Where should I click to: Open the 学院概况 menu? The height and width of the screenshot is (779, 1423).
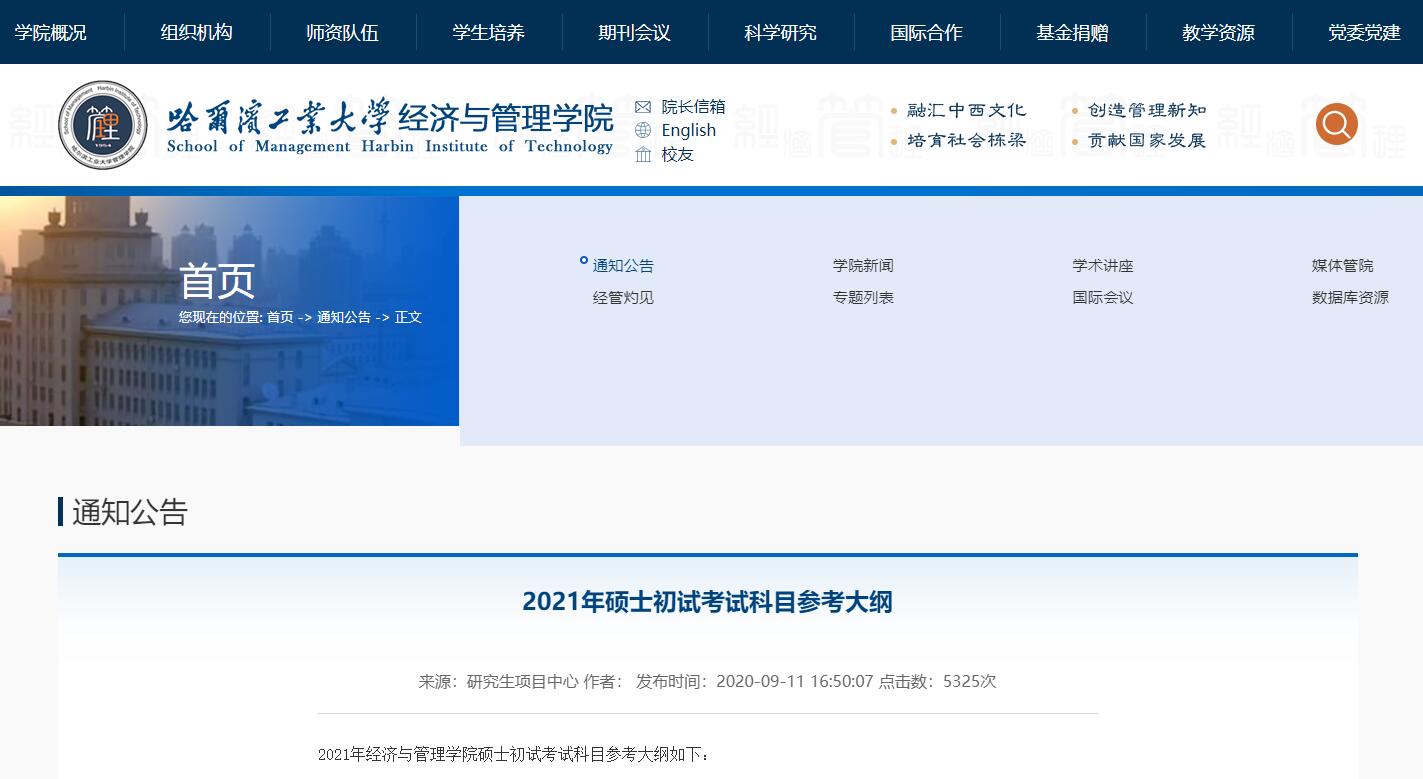[x=51, y=33]
